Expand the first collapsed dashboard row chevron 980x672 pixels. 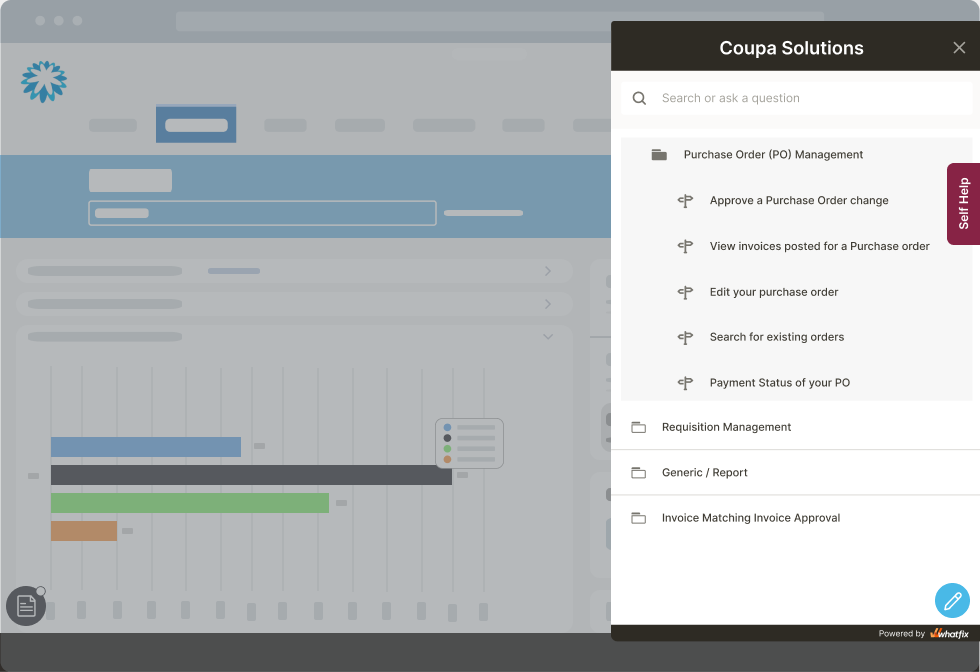[548, 271]
